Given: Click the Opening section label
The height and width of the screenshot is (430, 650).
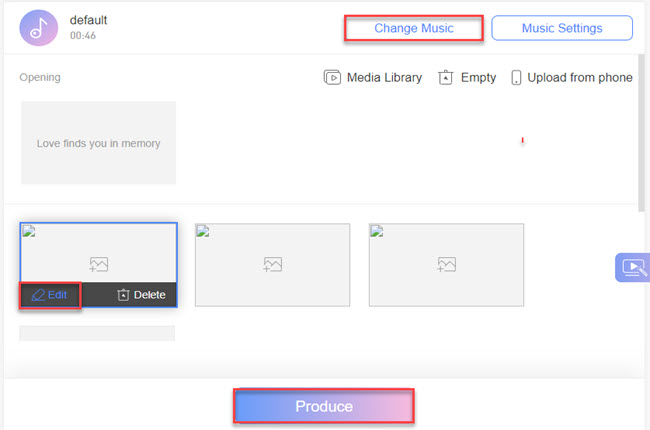Looking at the screenshot, I should 40,77.
